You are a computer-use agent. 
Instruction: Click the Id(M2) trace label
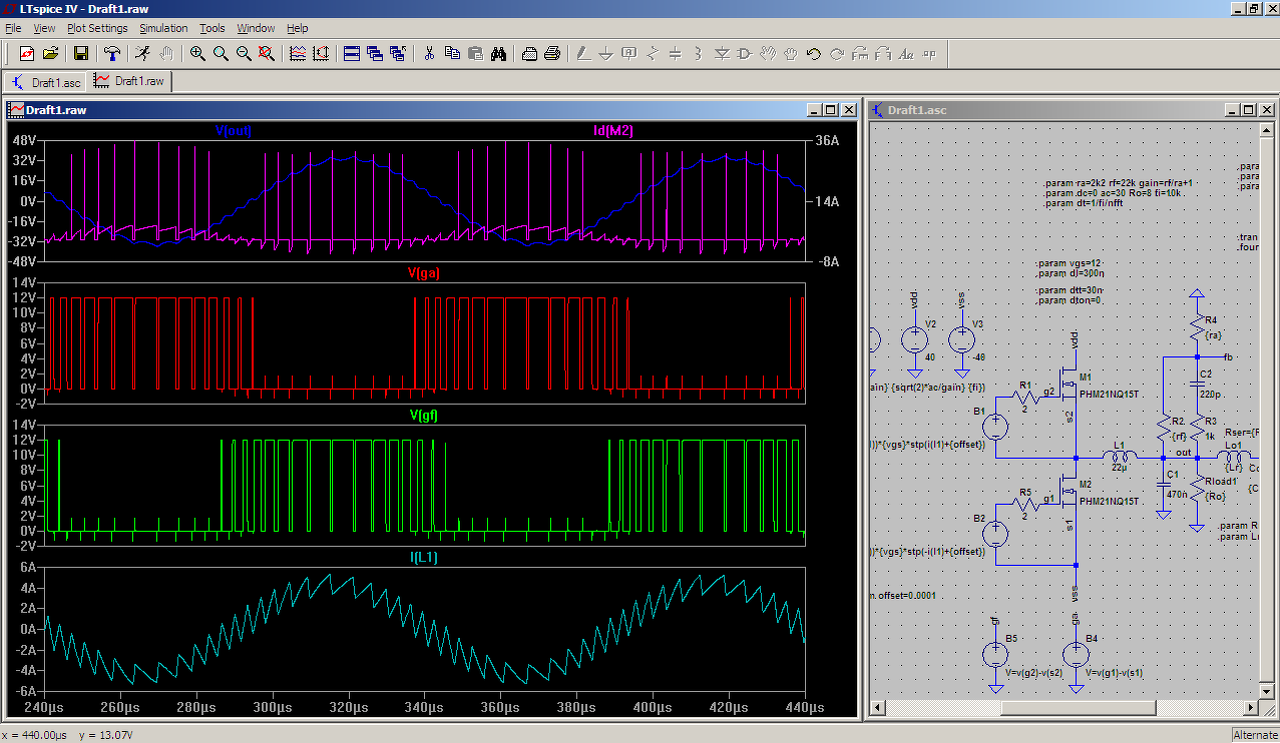pos(613,131)
